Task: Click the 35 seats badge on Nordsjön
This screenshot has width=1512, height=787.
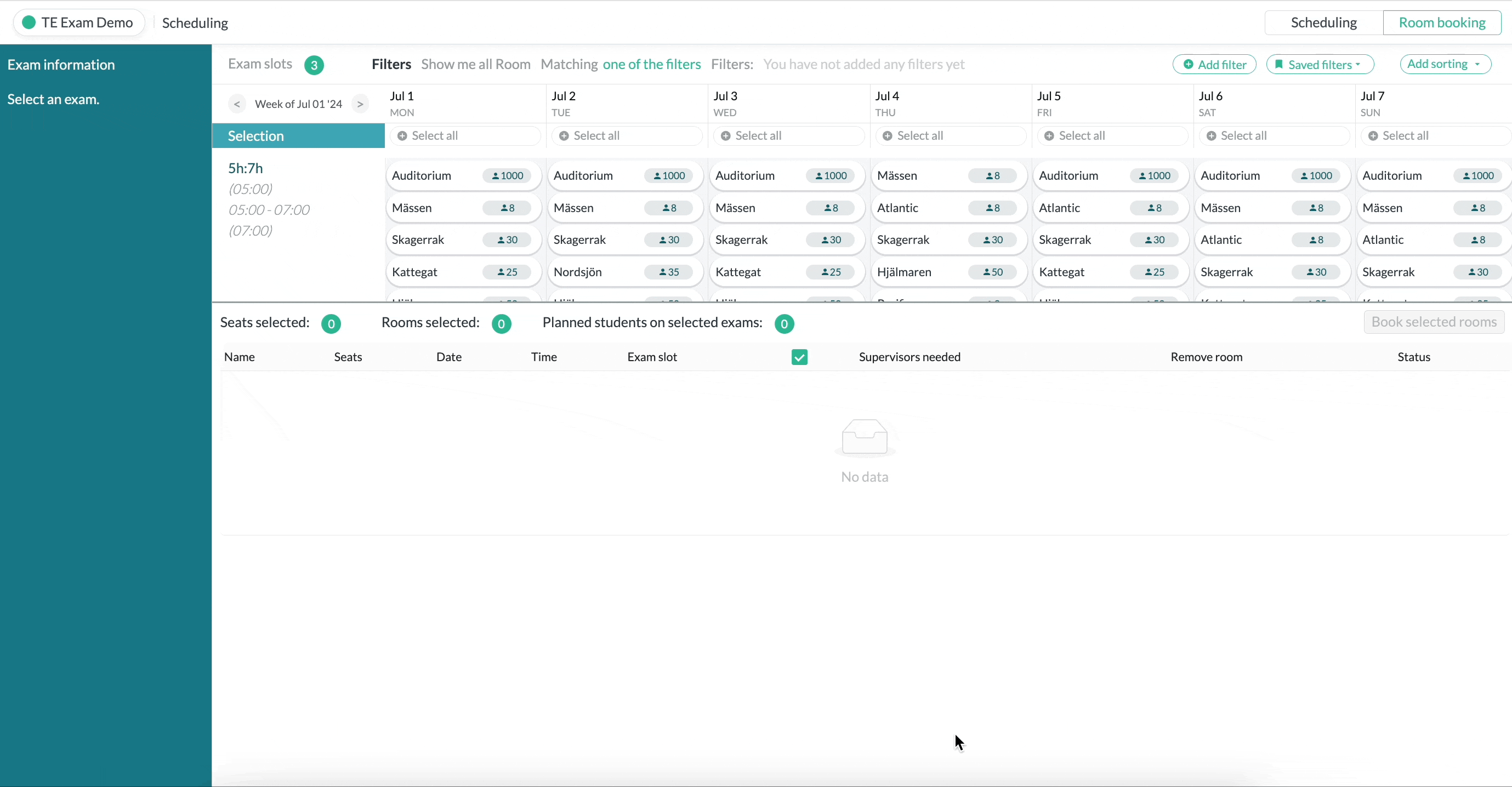Action: tap(668, 272)
